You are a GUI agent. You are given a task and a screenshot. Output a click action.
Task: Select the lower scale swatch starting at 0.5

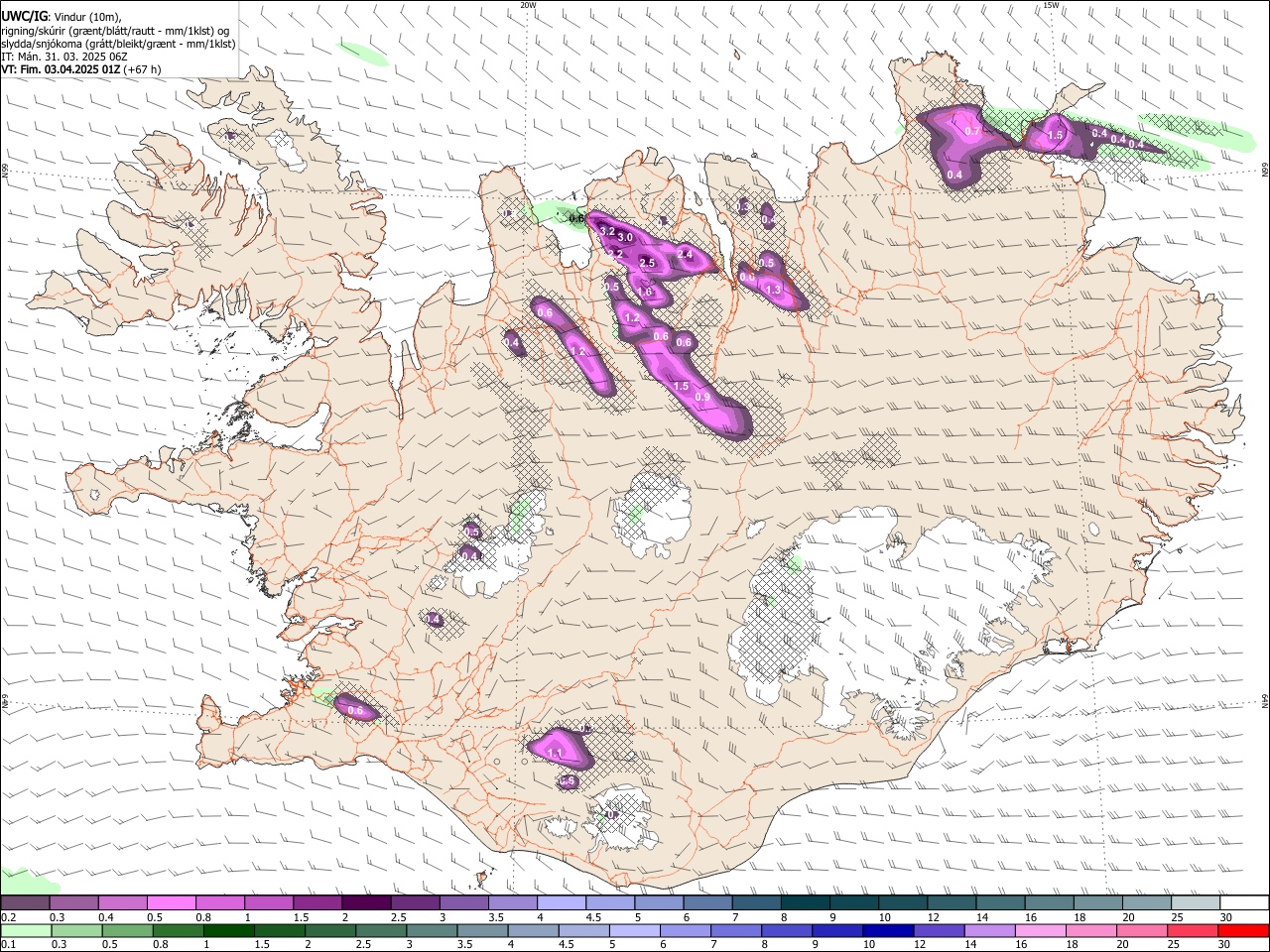(x=127, y=931)
